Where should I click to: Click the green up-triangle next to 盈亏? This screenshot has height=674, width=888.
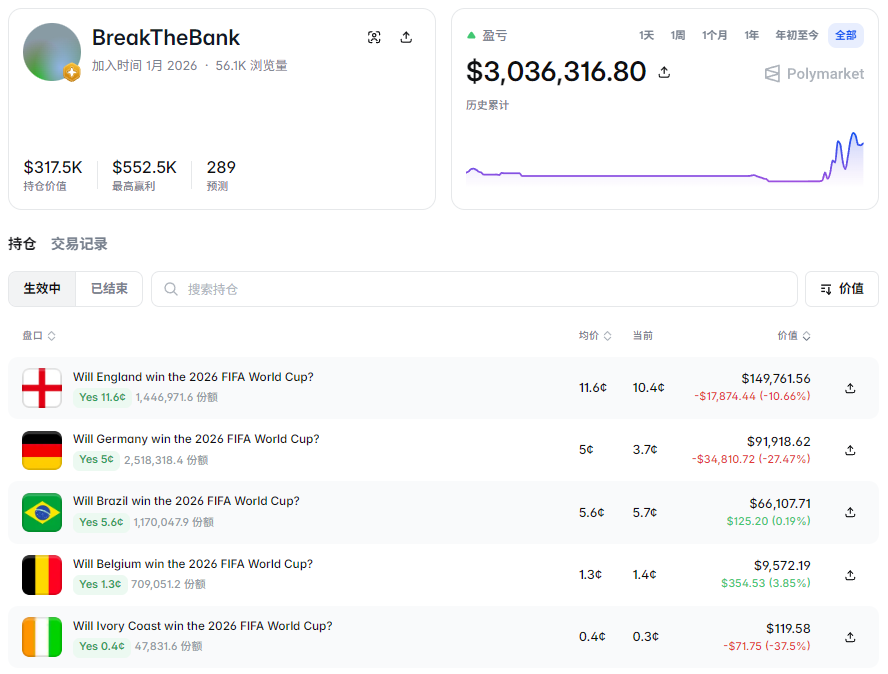pos(471,35)
